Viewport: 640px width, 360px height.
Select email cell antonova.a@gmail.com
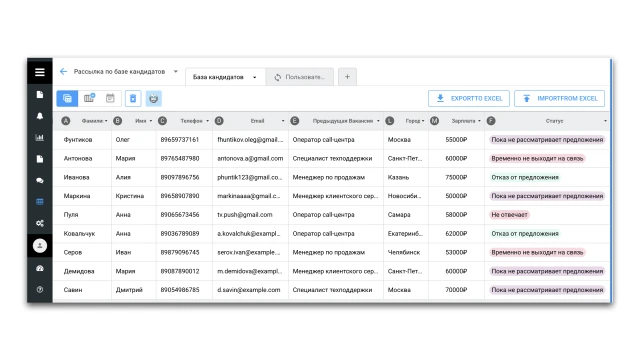coord(250,158)
